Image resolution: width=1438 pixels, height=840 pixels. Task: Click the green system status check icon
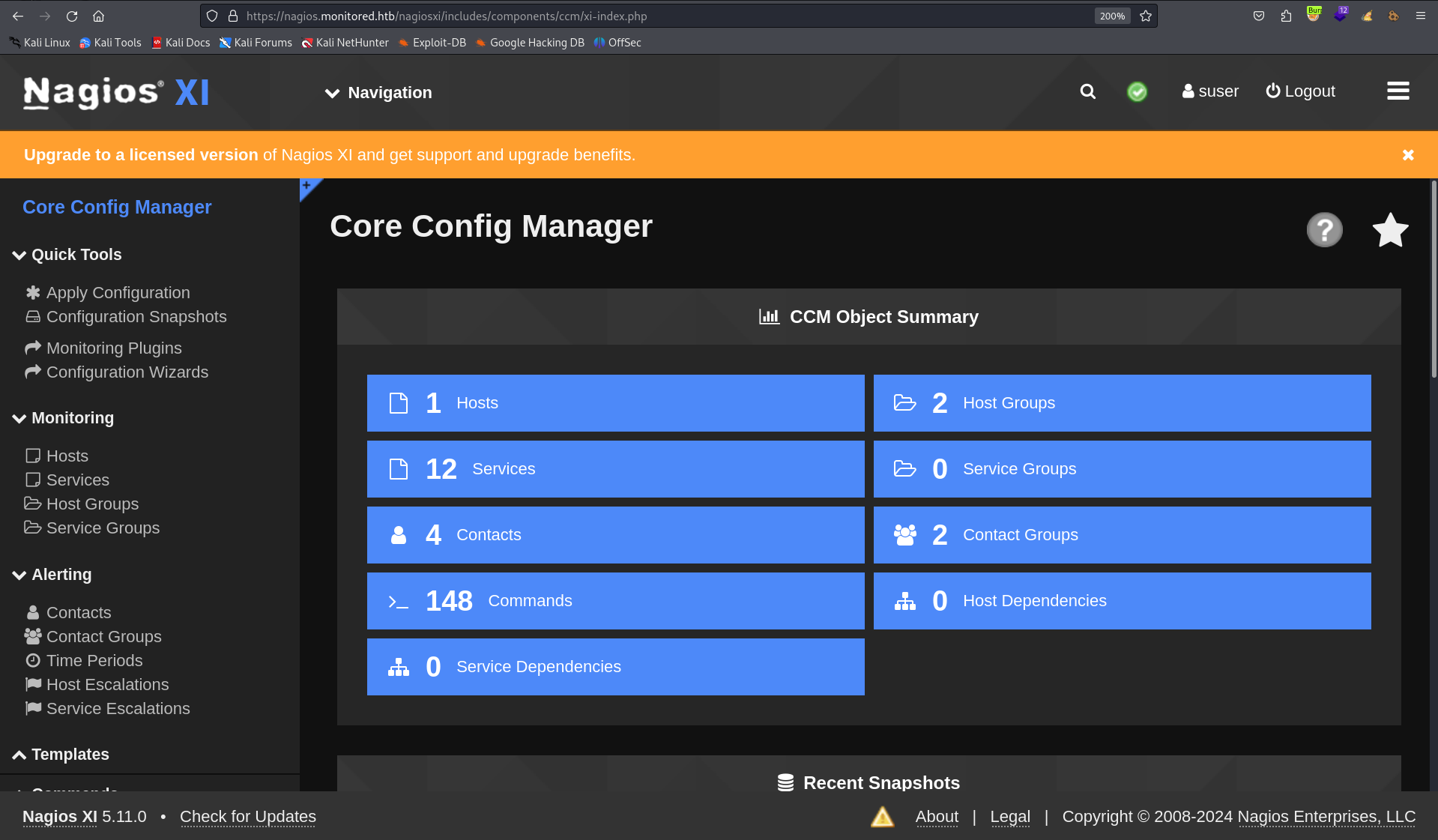coord(1137,91)
